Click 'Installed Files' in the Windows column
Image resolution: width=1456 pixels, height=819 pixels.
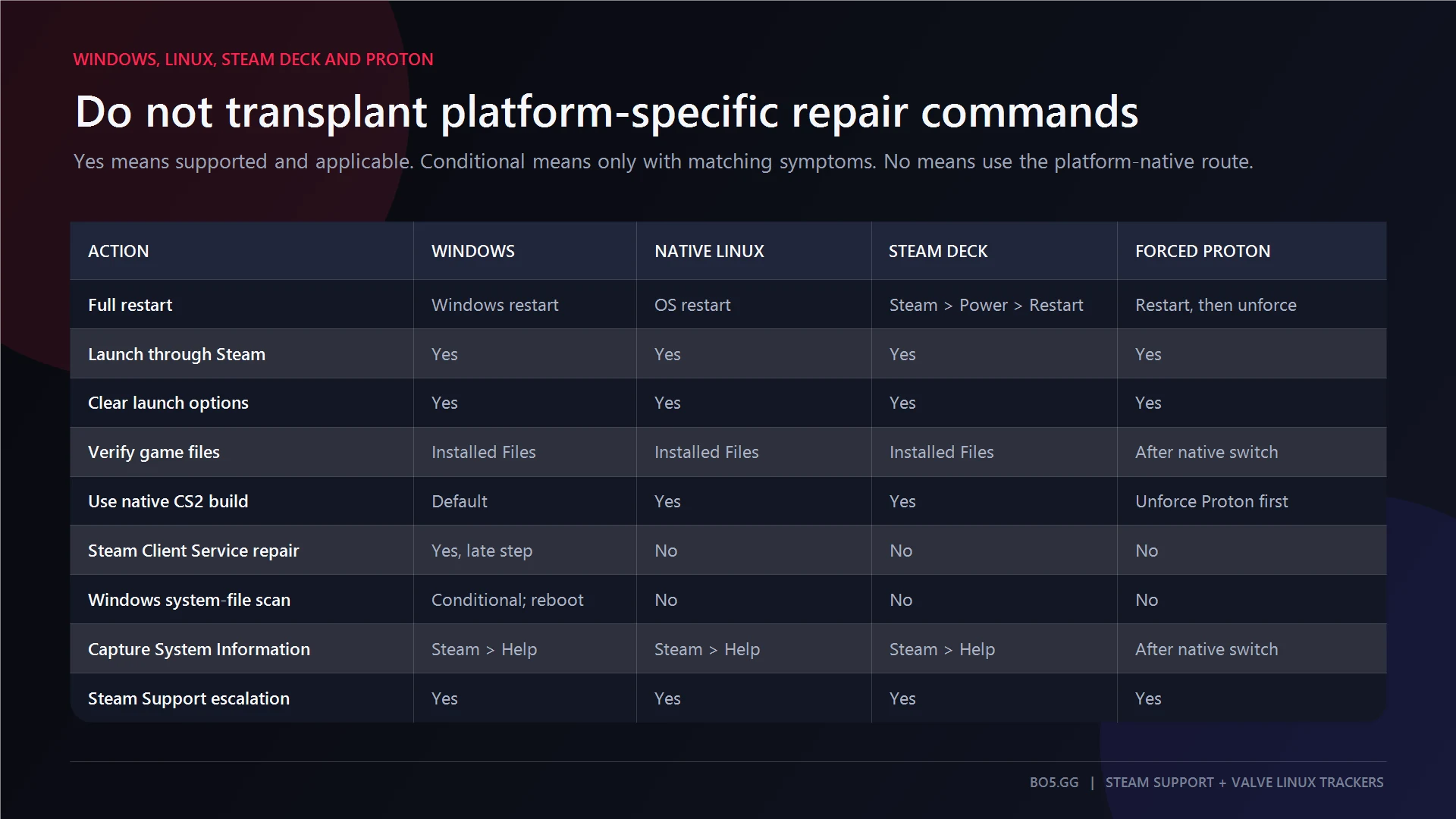[x=484, y=452]
